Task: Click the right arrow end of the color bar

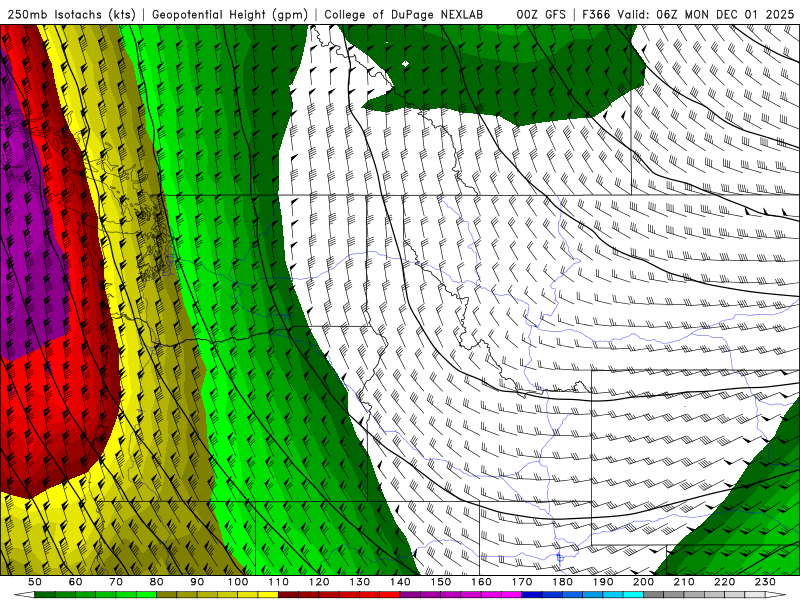Action: click(776, 595)
